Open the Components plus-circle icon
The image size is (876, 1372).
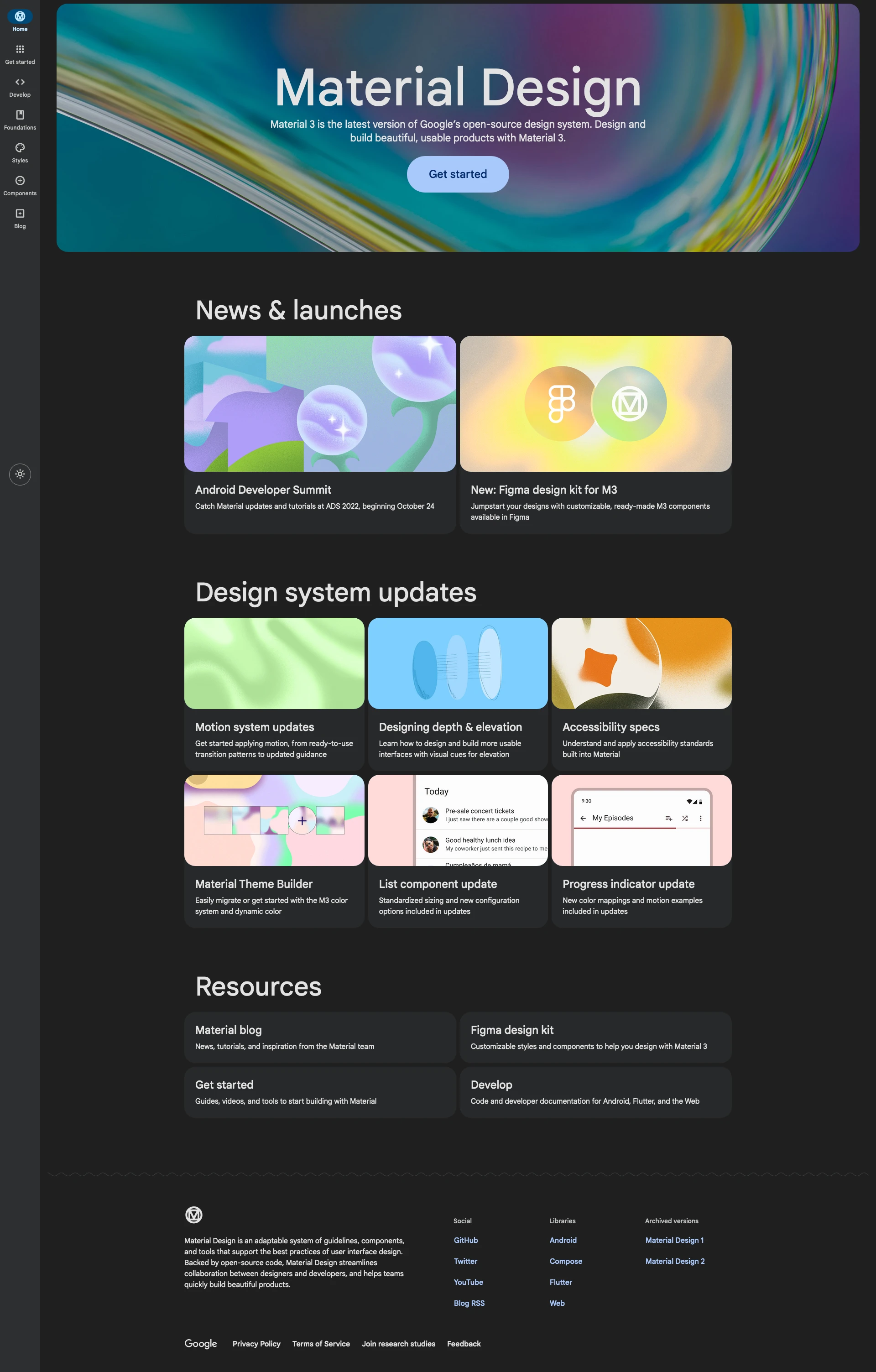tap(20, 181)
